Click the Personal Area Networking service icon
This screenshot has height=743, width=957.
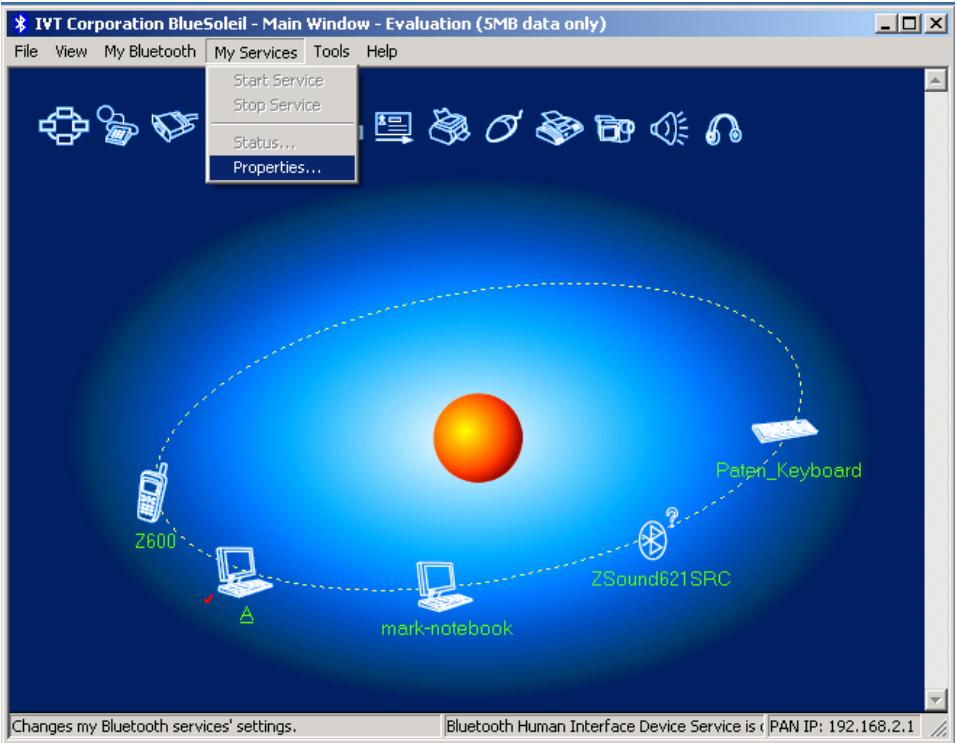point(63,126)
